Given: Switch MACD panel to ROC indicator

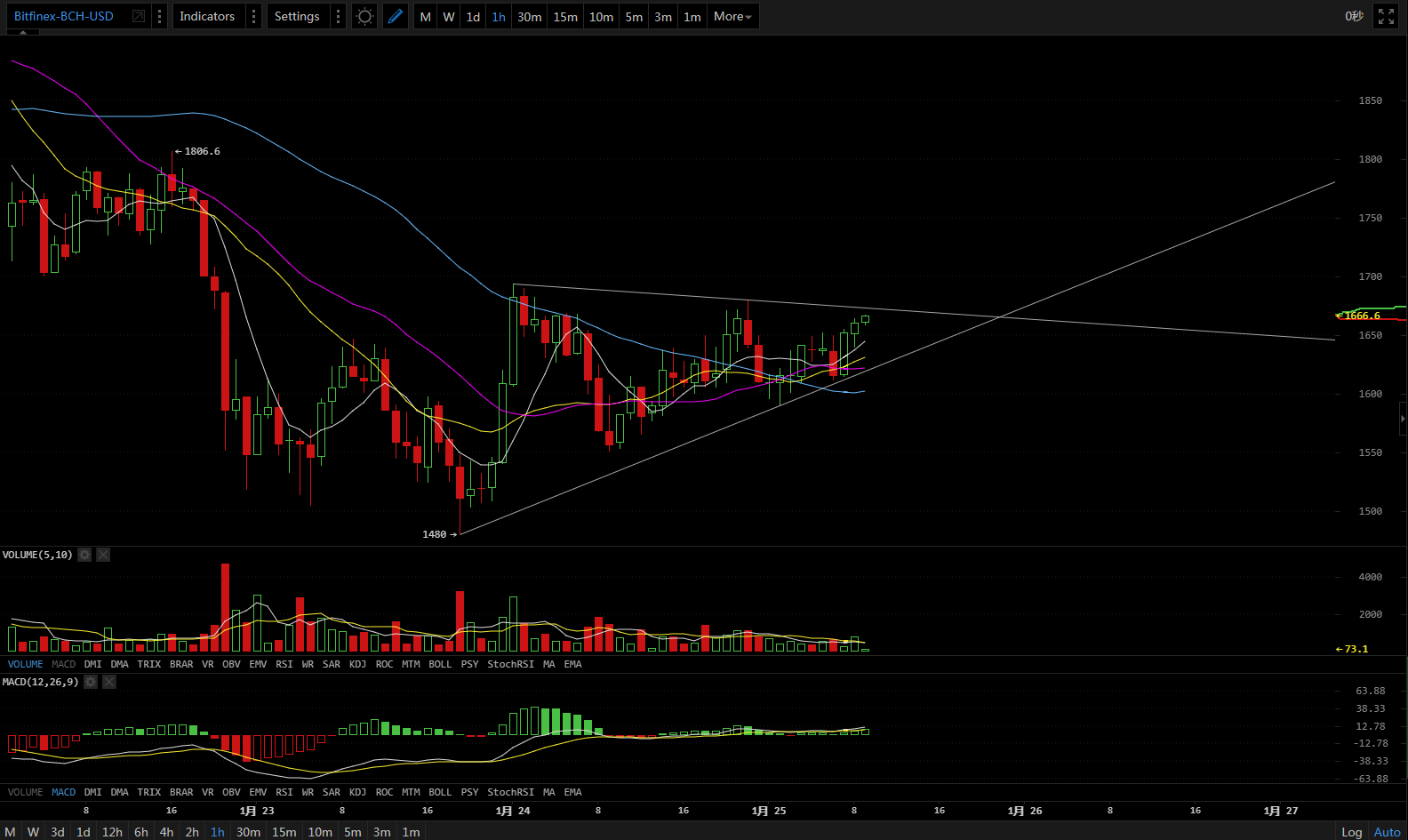Looking at the screenshot, I should 384,792.
